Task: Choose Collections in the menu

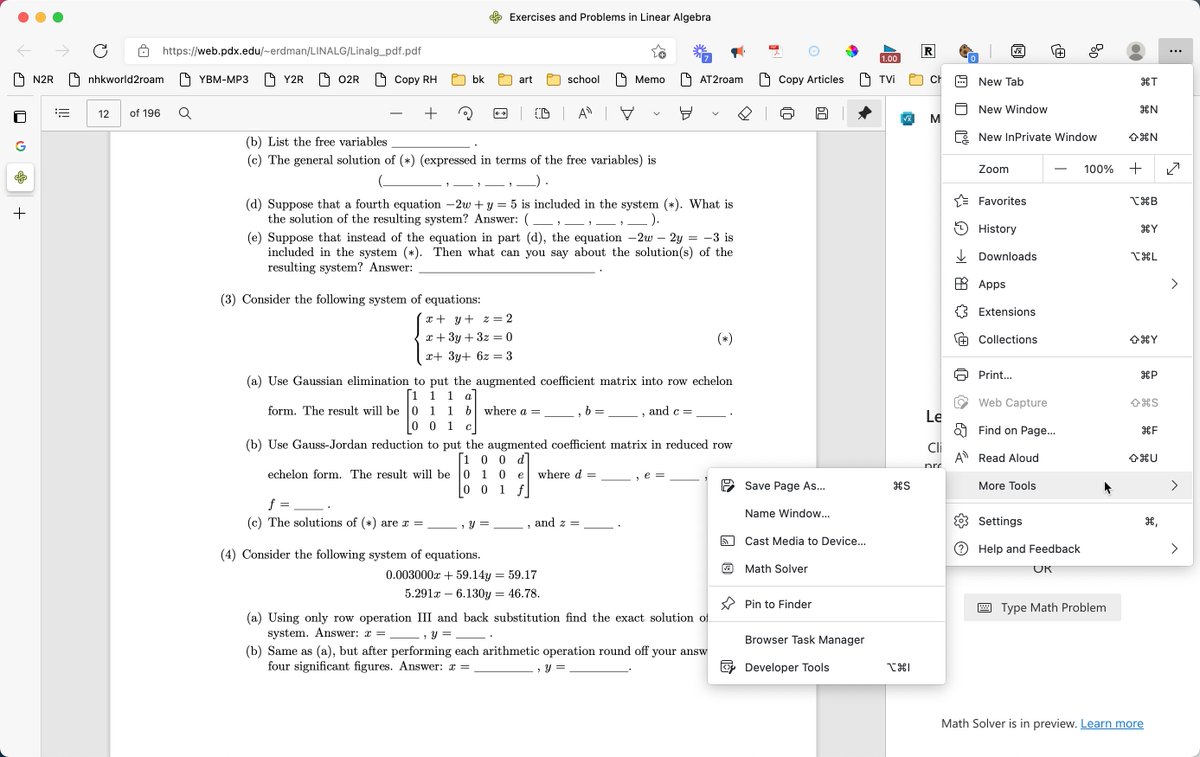Action: click(1067, 340)
